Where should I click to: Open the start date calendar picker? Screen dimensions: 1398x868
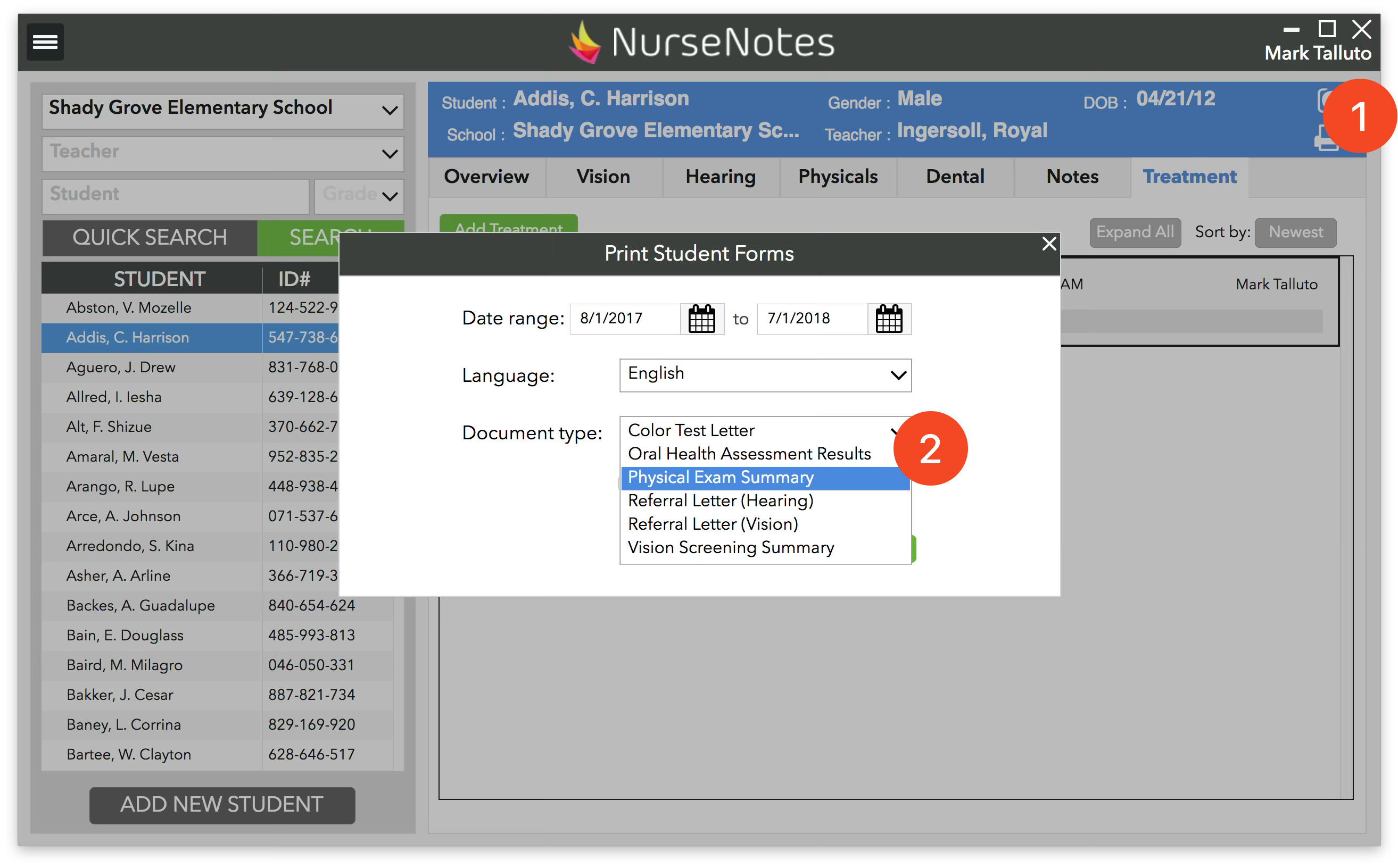pos(701,319)
